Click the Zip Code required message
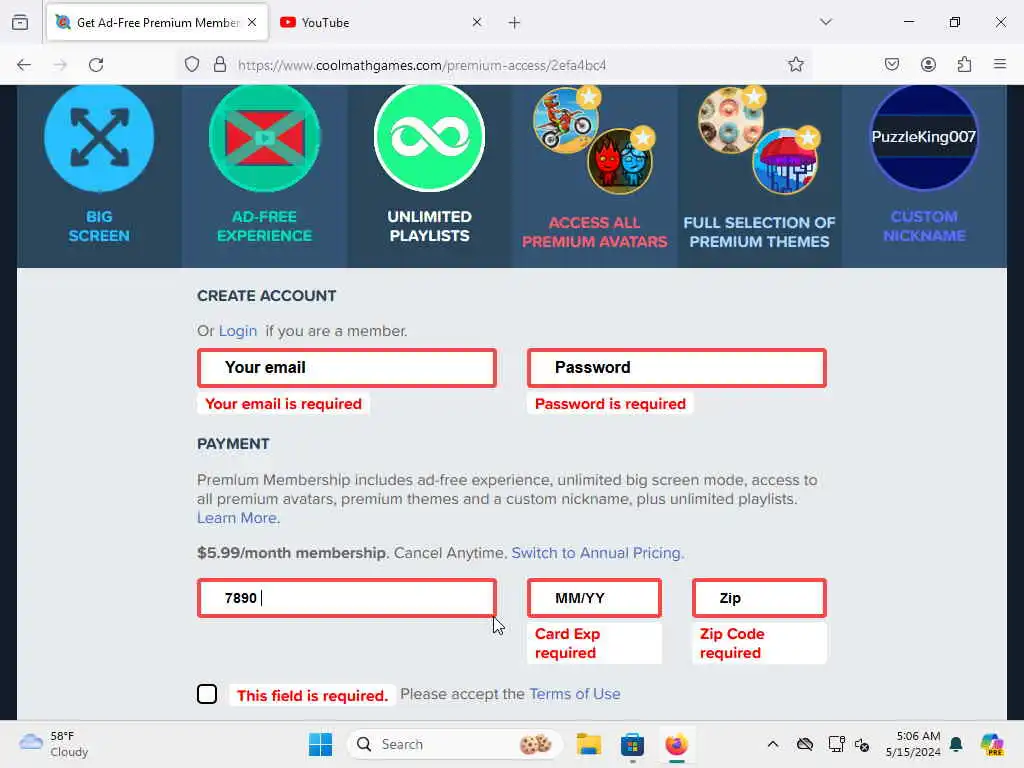The width and height of the screenshot is (1024, 768). click(x=760, y=643)
